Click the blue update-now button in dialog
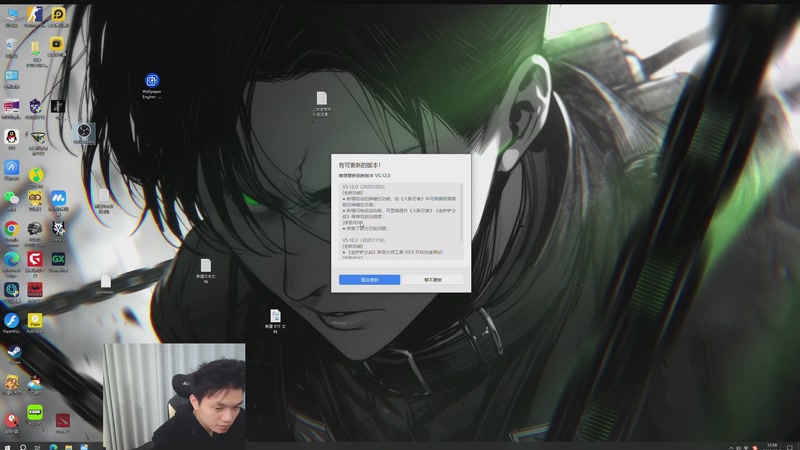The image size is (800, 450). click(x=369, y=280)
